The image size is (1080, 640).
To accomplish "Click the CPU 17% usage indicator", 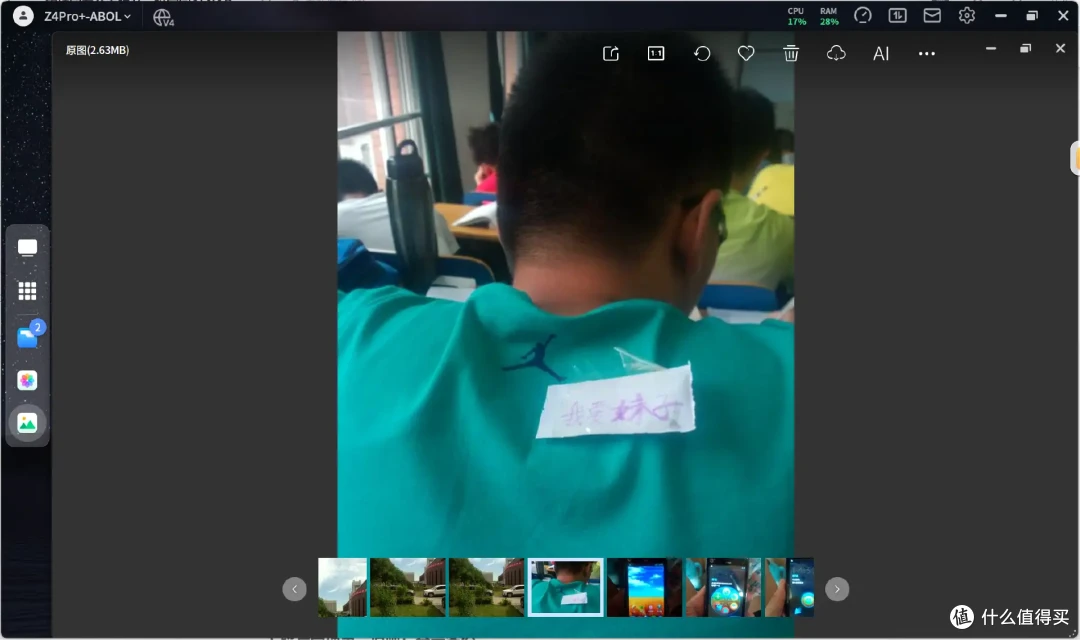I will pyautogui.click(x=797, y=17).
